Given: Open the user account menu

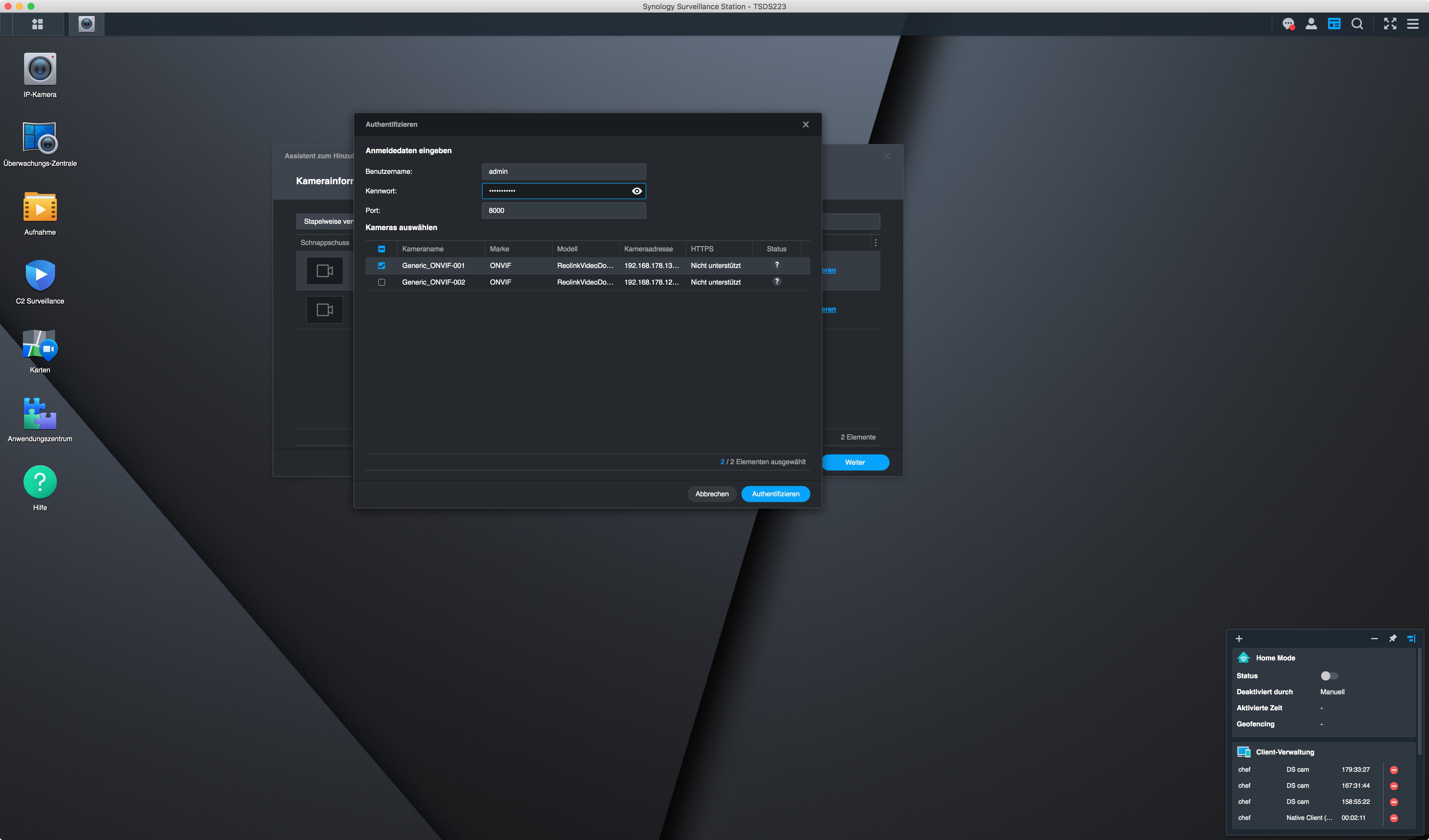Looking at the screenshot, I should (1311, 24).
